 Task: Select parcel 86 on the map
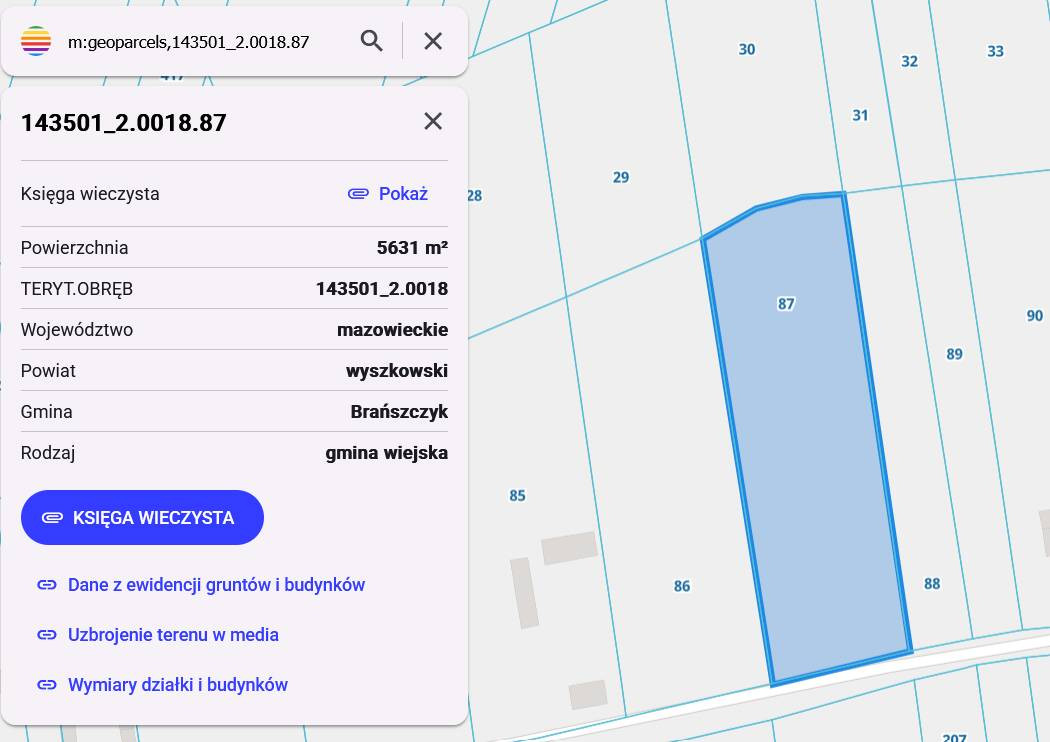[682, 586]
